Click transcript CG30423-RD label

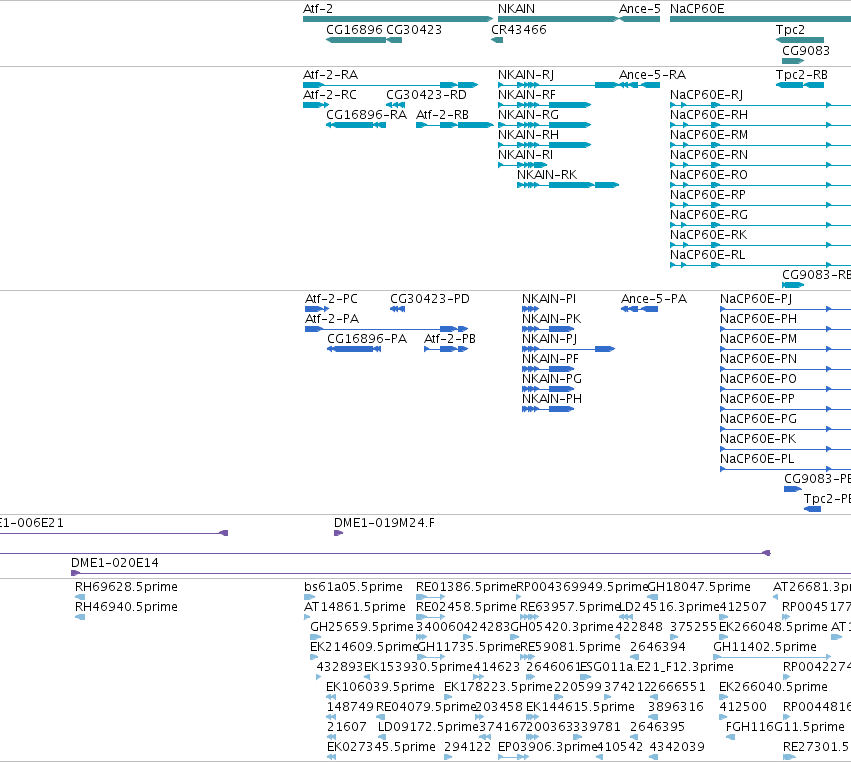point(427,94)
